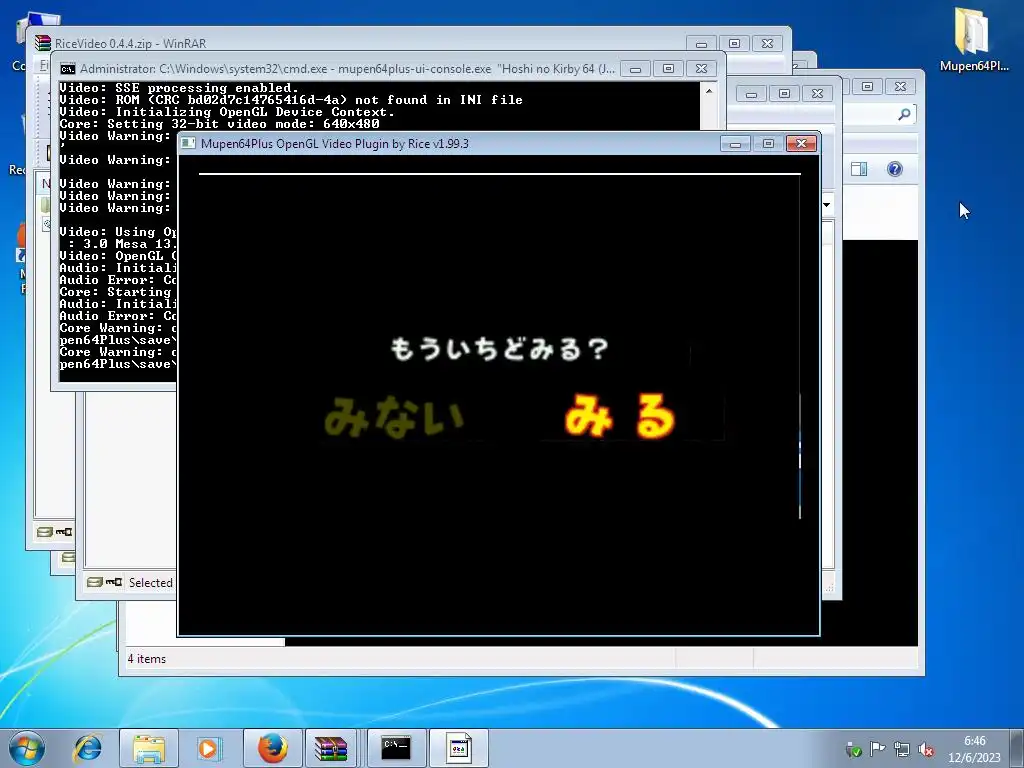The height and width of the screenshot is (768, 1024).
Task: Choose the みる option in the game
Action: (x=620, y=416)
